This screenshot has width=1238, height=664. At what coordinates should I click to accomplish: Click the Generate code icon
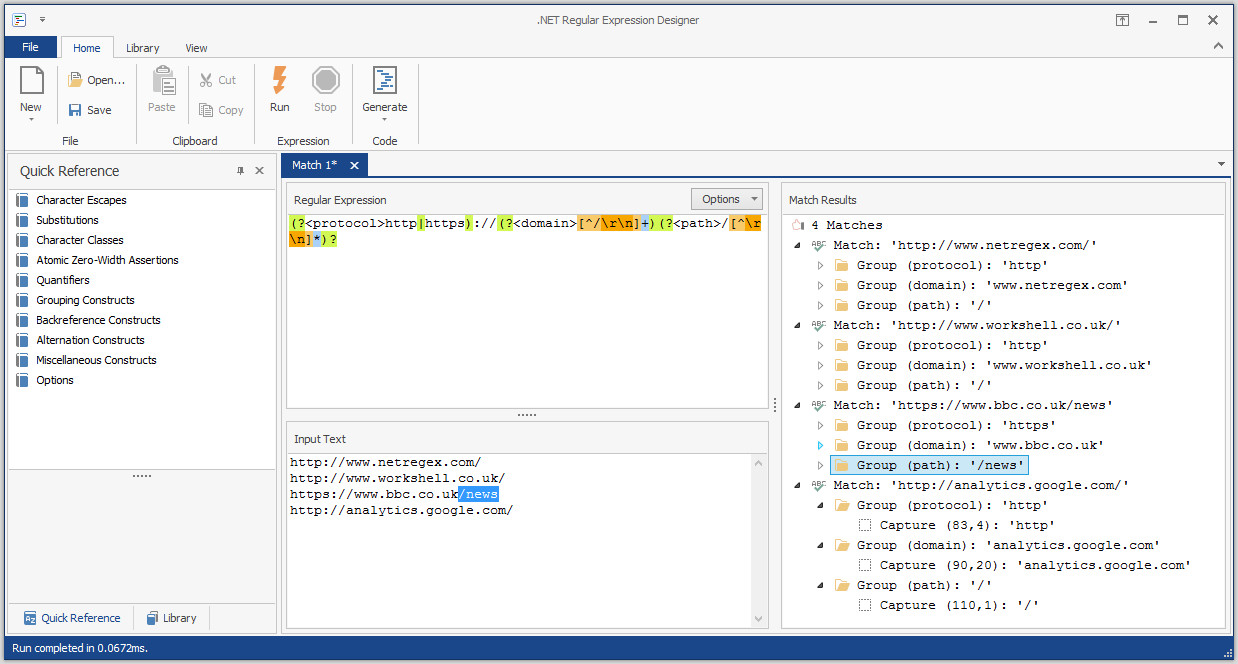[x=384, y=81]
